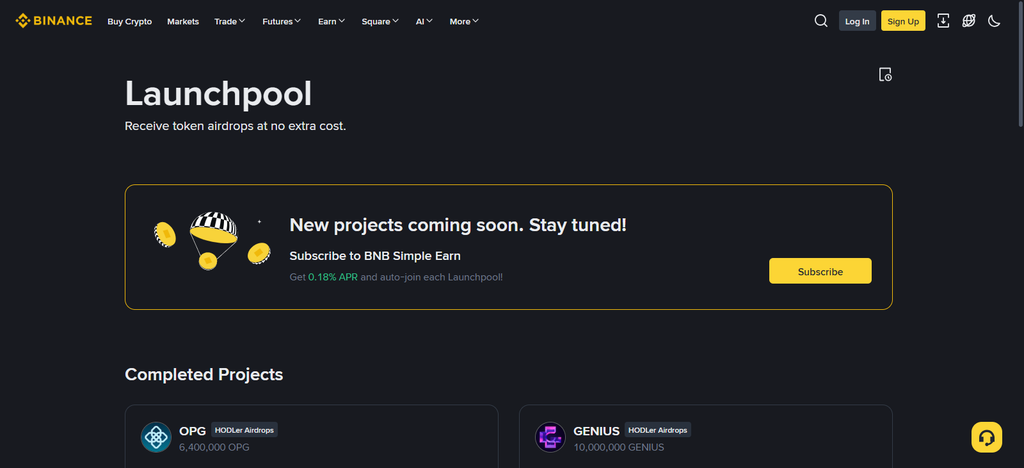Expand the Square dropdown menu
The image size is (1024, 468).
[x=380, y=22]
